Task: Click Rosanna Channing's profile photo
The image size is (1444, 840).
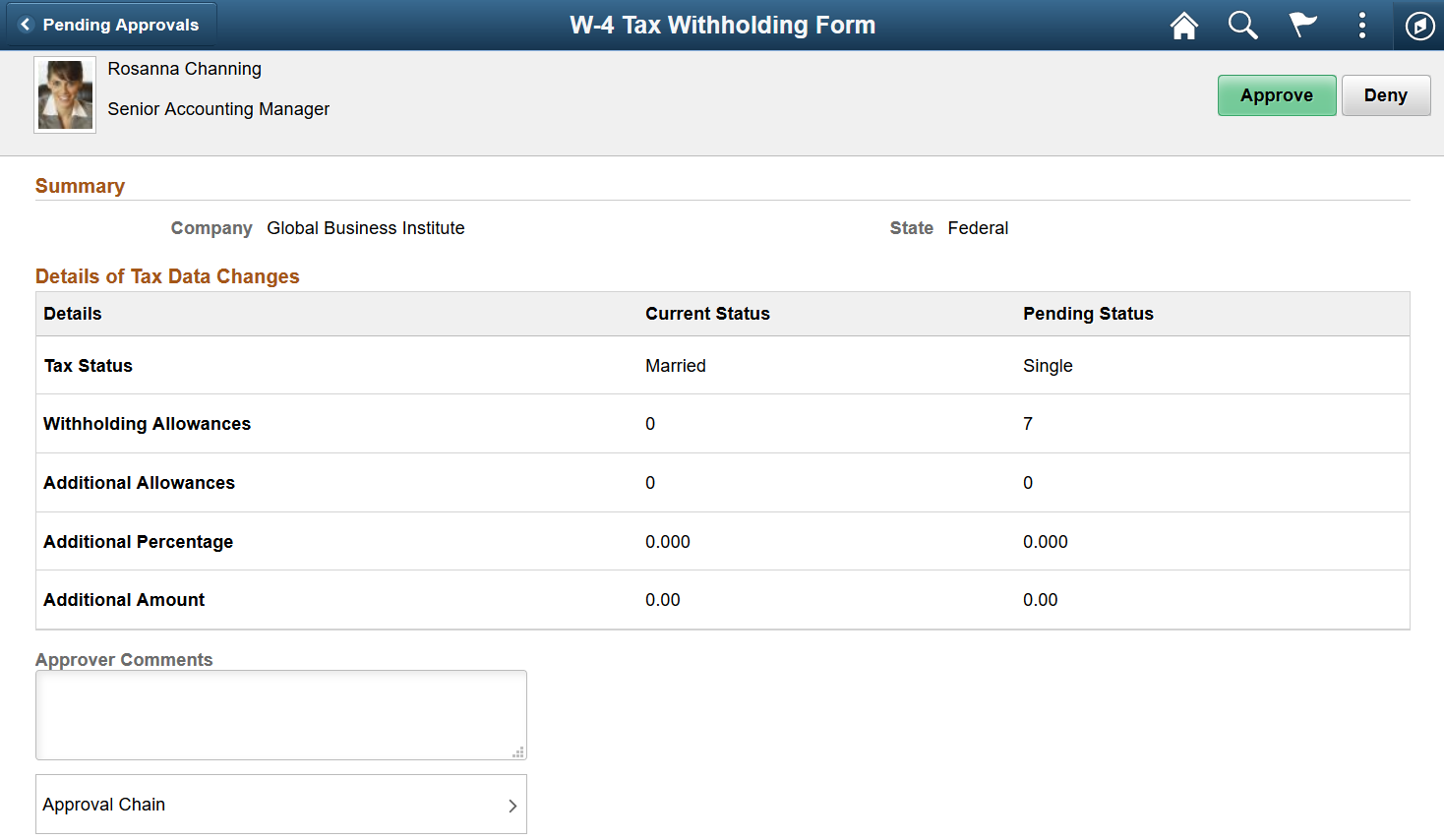Action: [x=65, y=94]
